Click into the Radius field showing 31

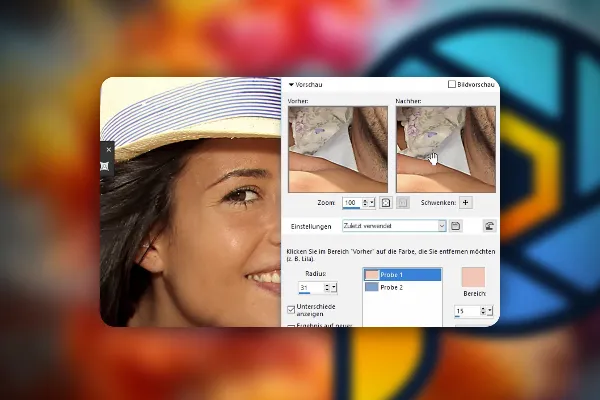point(311,287)
